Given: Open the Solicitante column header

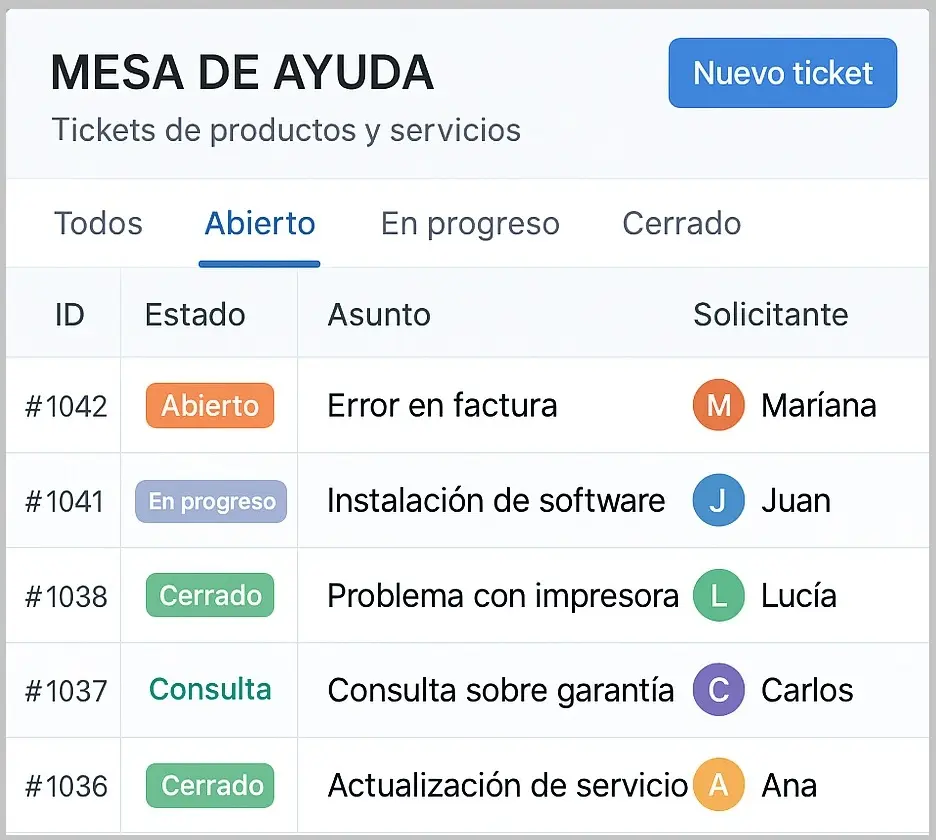Looking at the screenshot, I should coord(770,314).
